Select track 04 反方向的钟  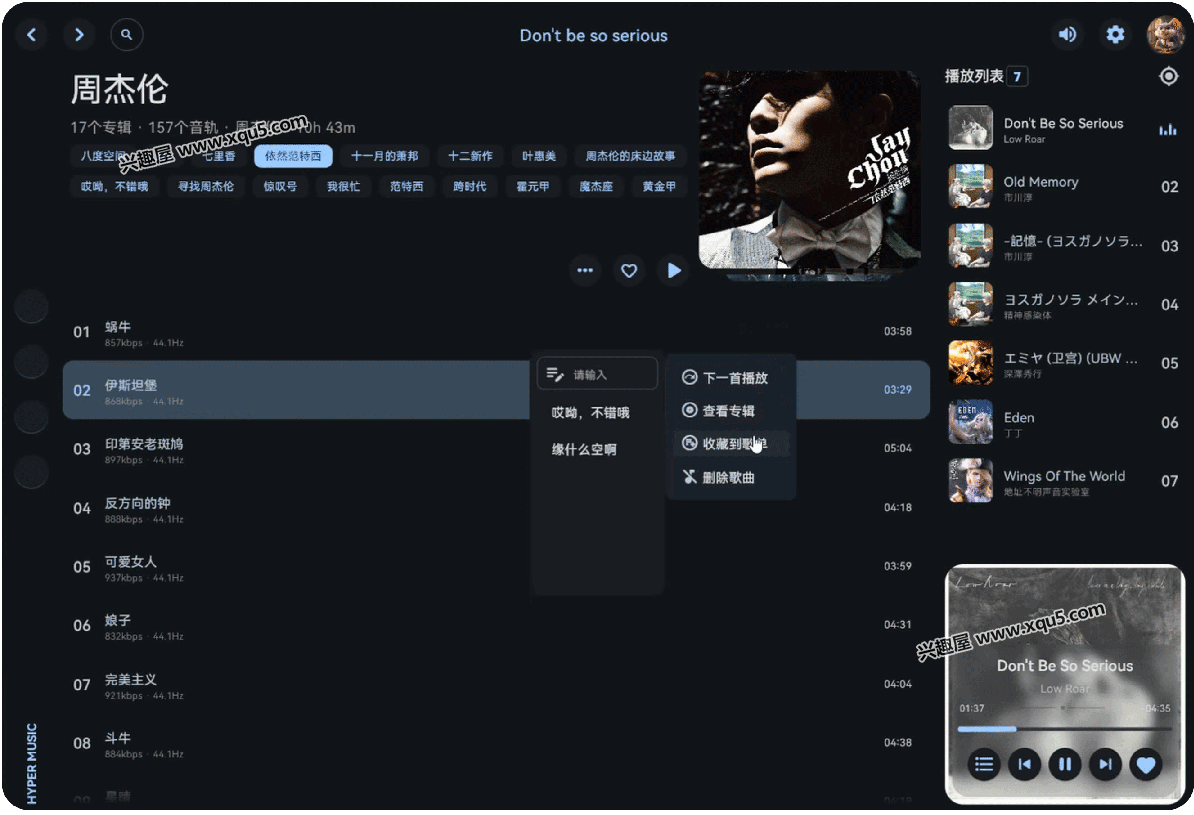(496, 508)
